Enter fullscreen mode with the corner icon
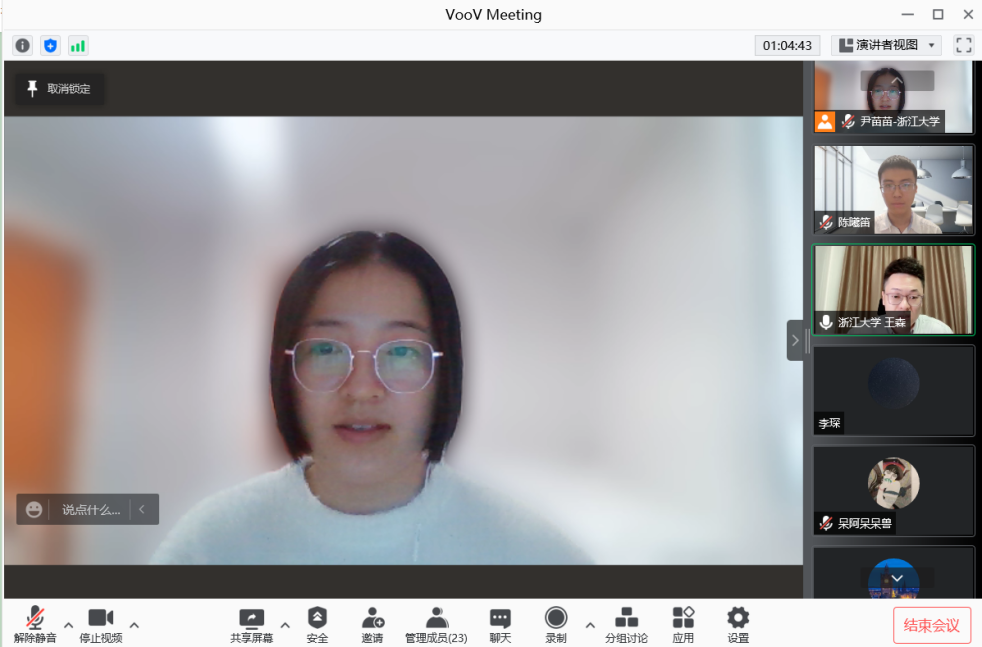982x647 pixels. (x=963, y=45)
